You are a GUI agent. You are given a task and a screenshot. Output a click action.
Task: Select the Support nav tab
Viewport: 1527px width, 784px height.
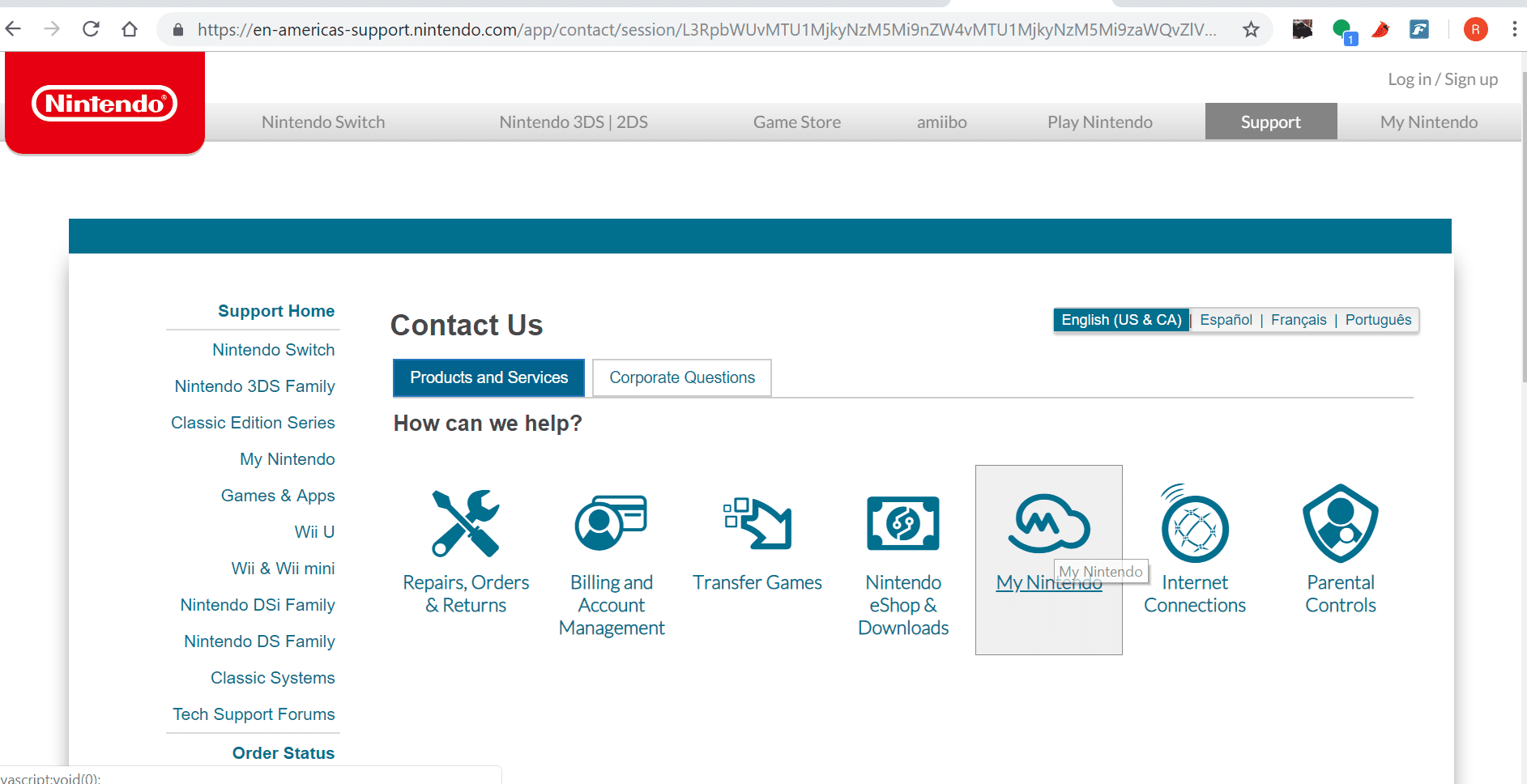pyautogui.click(x=1271, y=121)
